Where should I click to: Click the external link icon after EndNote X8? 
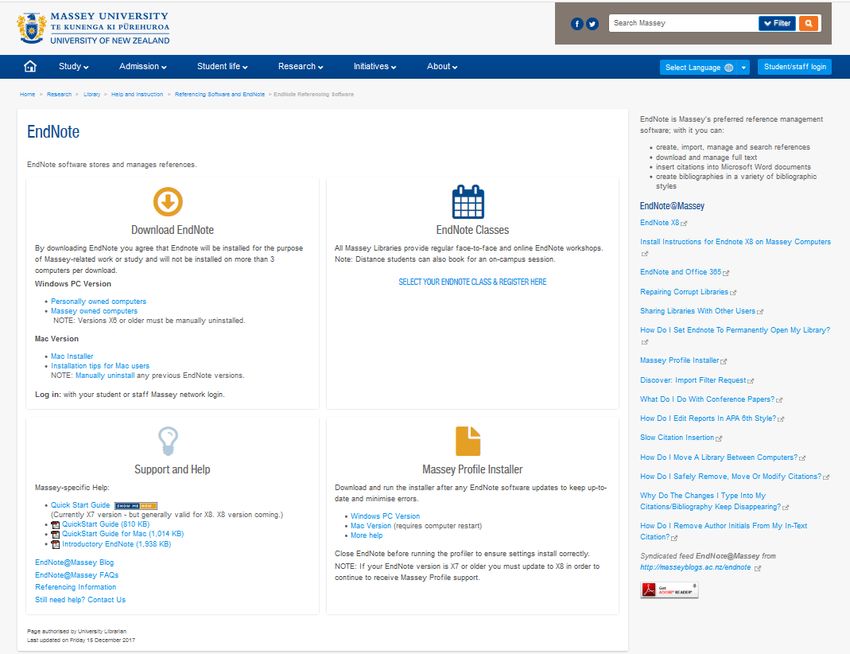tap(684, 223)
